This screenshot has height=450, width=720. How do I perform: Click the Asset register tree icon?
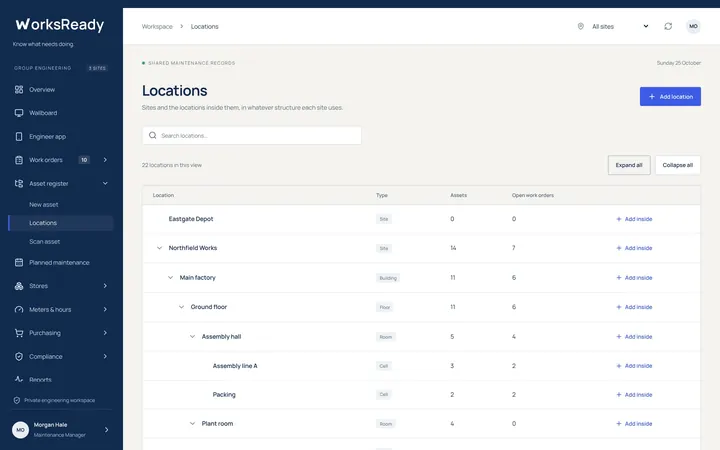tap(19, 183)
